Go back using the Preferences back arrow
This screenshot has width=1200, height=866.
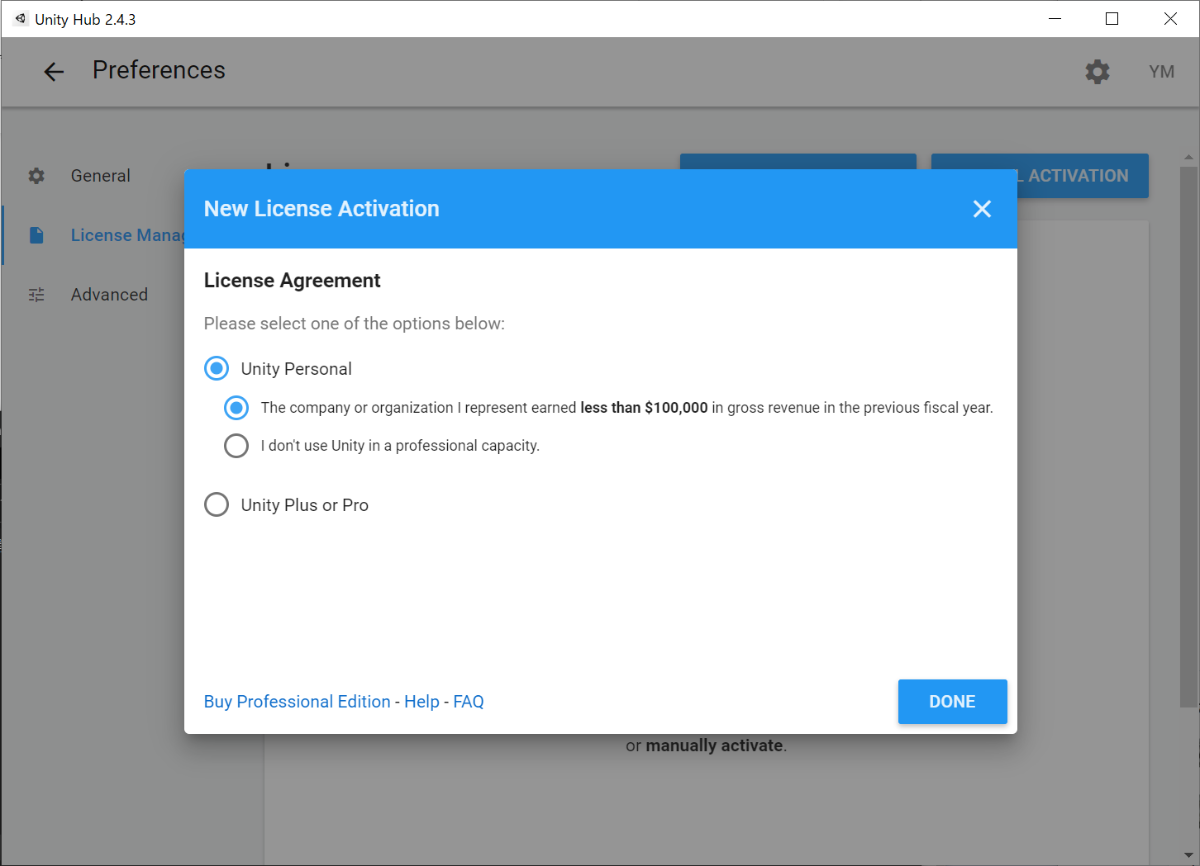(x=54, y=71)
